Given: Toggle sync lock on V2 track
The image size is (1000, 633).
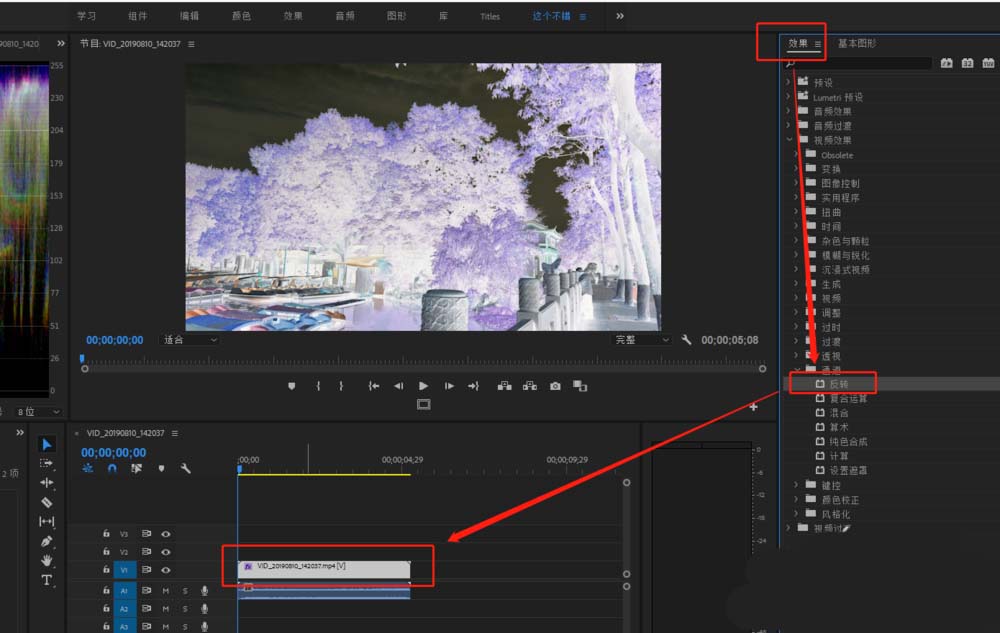Looking at the screenshot, I should (x=146, y=551).
